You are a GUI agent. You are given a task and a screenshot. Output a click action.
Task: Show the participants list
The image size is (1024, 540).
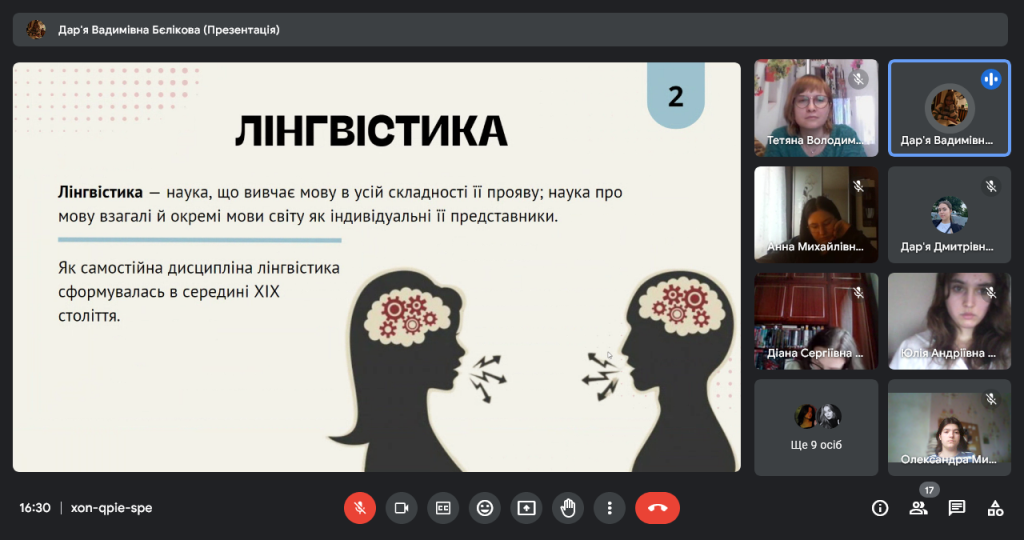point(918,508)
